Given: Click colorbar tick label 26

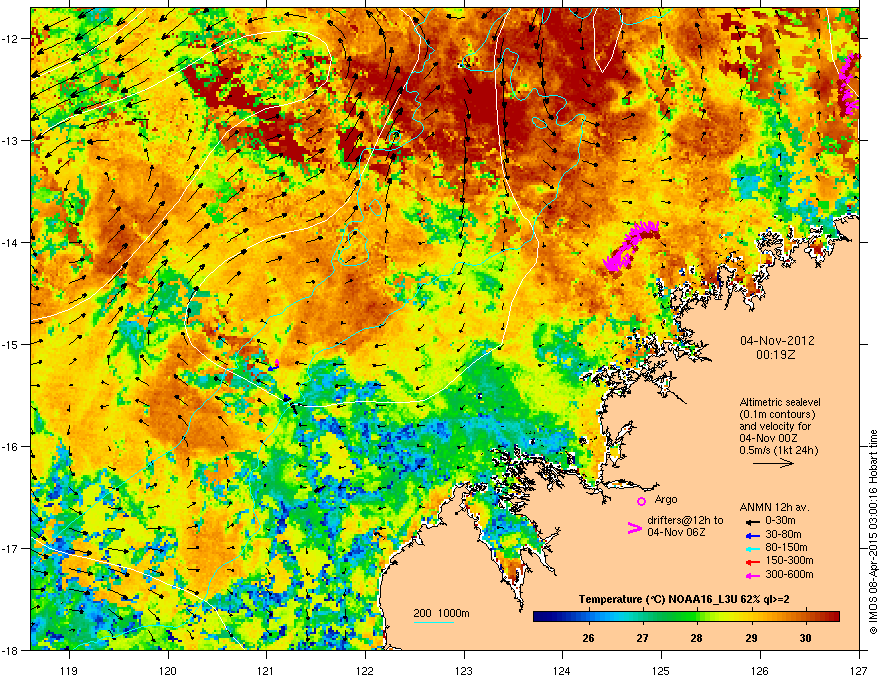Looking at the screenshot, I should pyautogui.click(x=588, y=638).
